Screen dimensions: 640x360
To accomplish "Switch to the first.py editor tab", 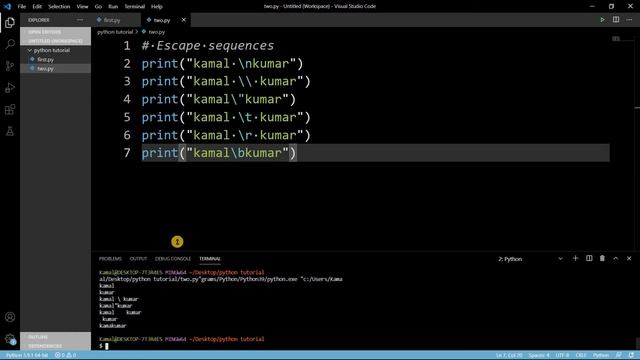I will click(x=116, y=20).
